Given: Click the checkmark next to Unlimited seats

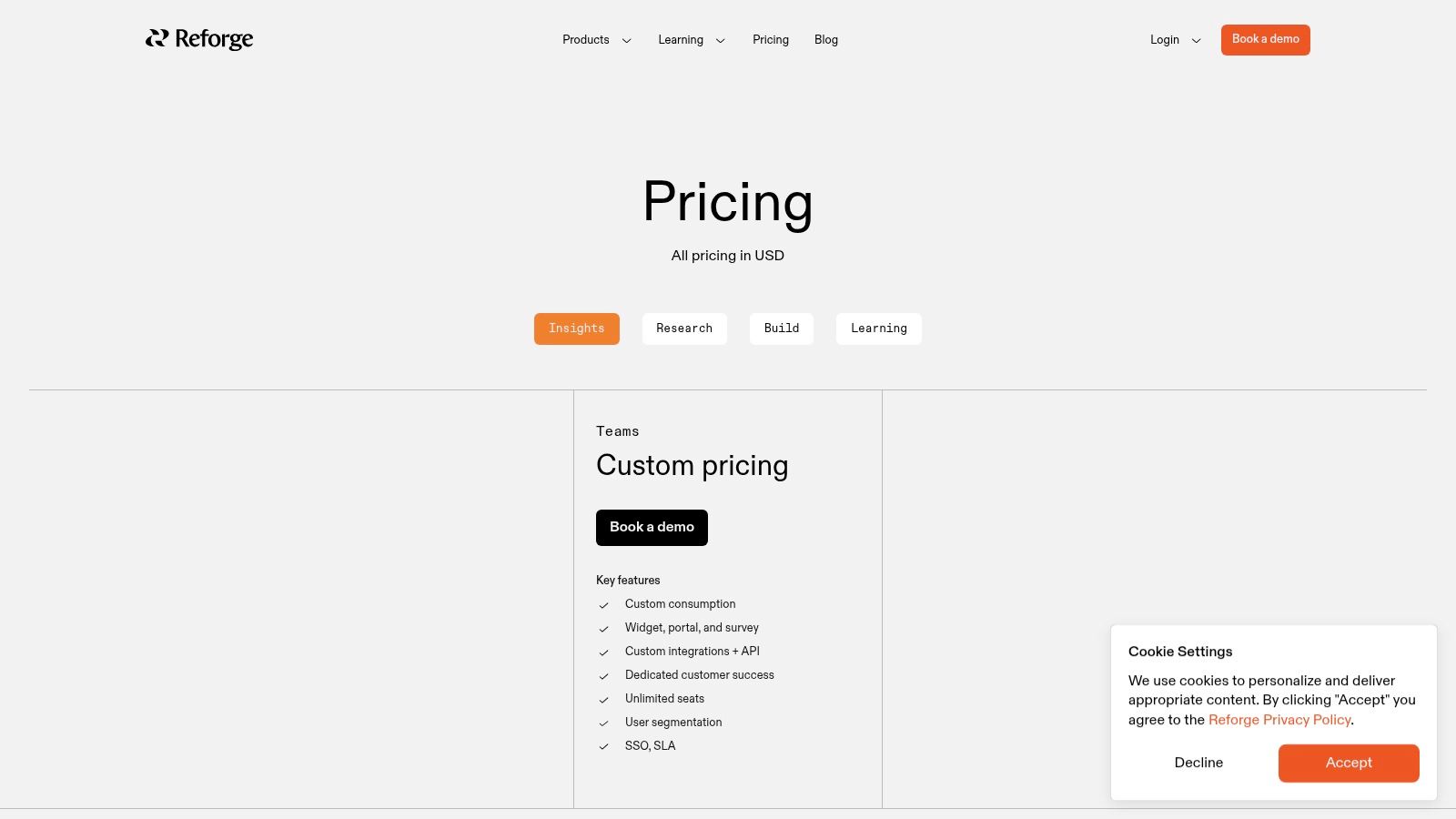Looking at the screenshot, I should click(603, 700).
